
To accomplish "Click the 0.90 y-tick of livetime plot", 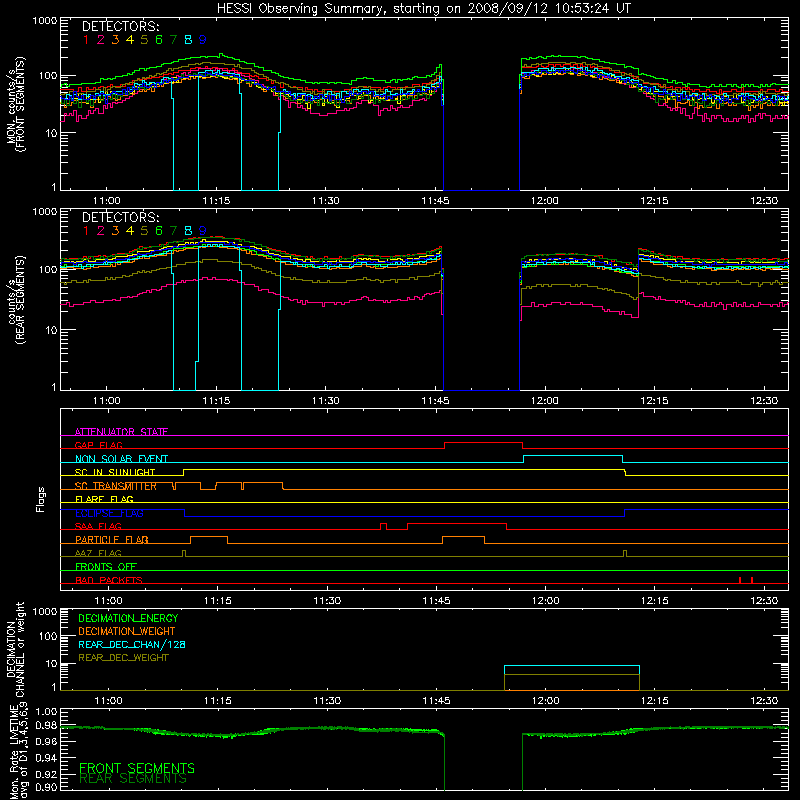I will [46, 787].
